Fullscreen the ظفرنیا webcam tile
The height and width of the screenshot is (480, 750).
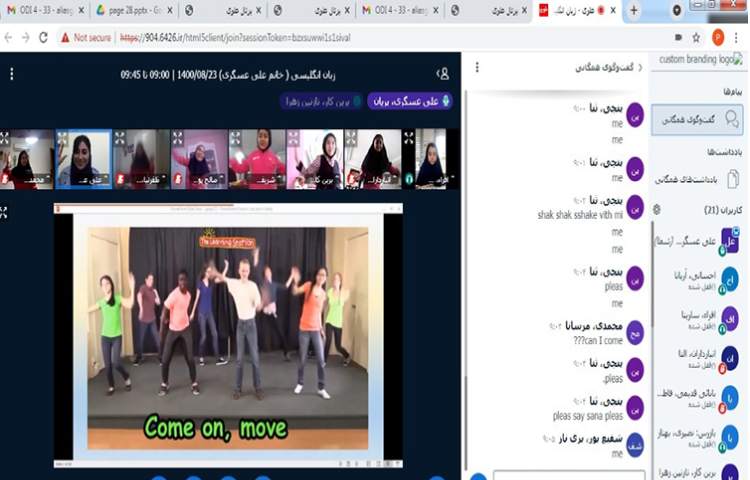click(120, 139)
